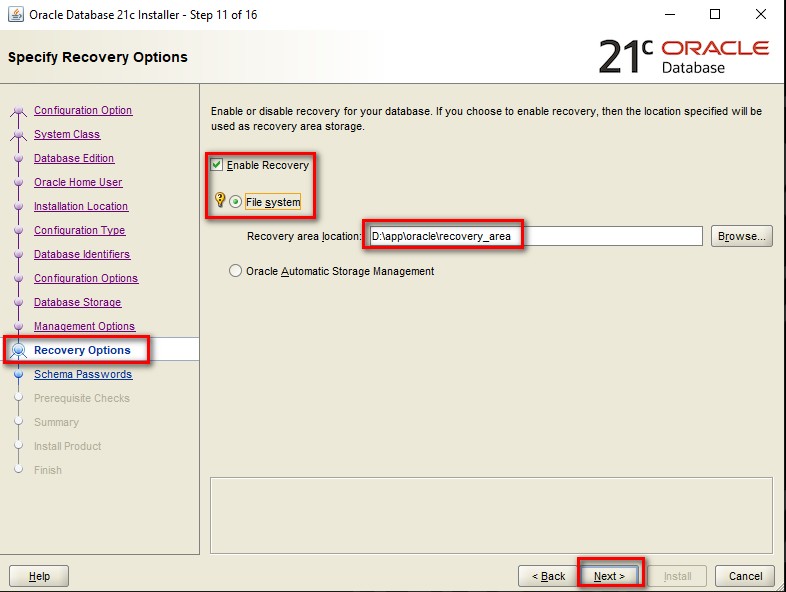The height and width of the screenshot is (592, 786).
Task: Click the Java installer icon in title bar
Action: point(16,15)
